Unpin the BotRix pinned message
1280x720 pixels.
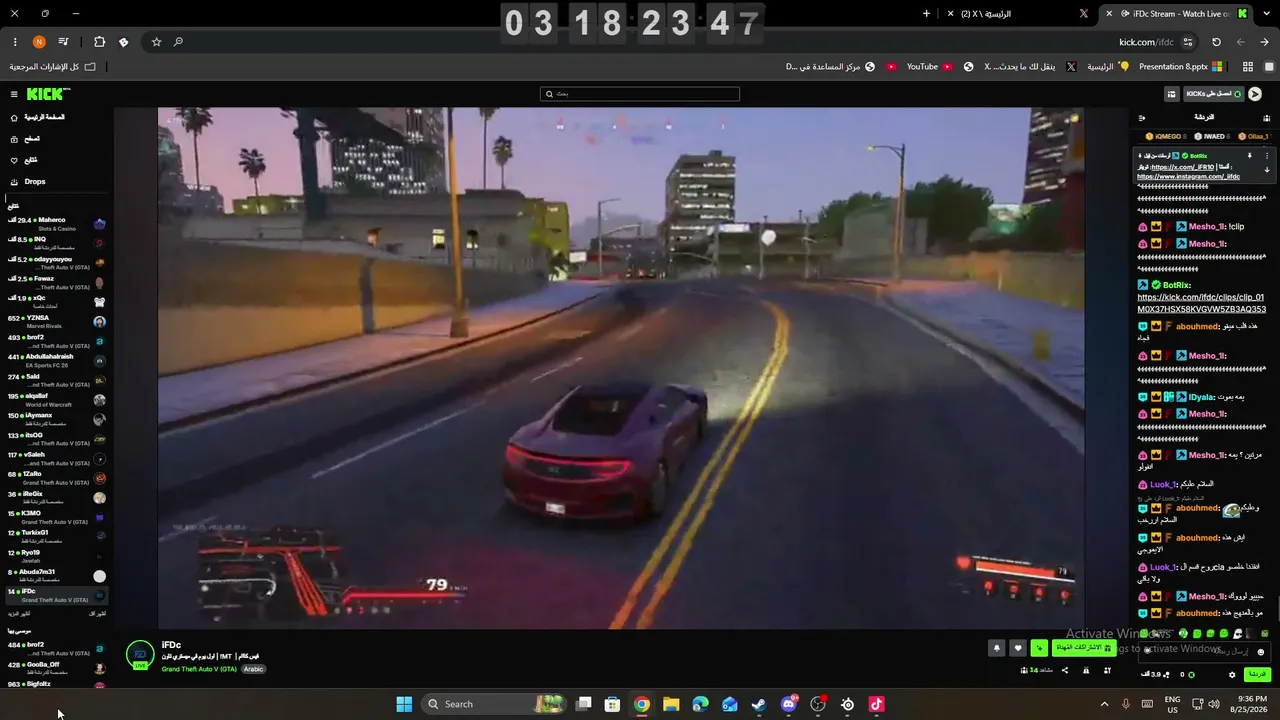tap(1249, 156)
